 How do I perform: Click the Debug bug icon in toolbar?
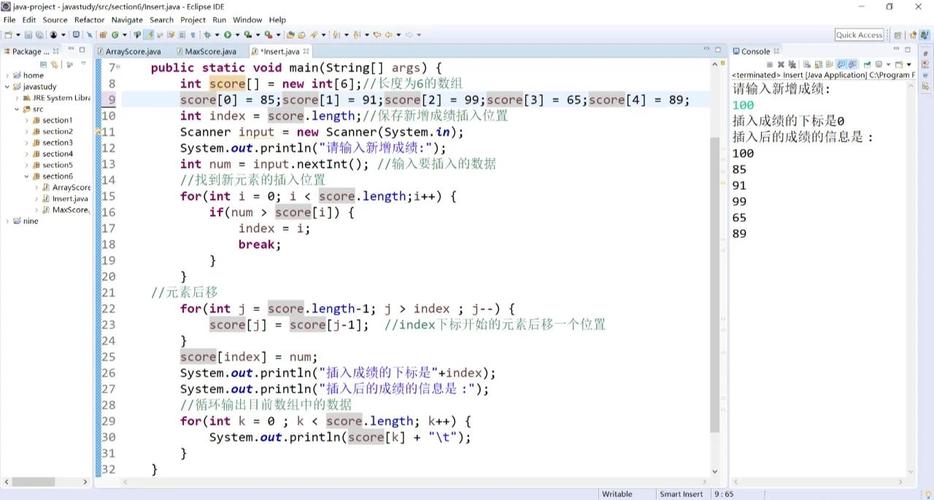click(207, 35)
